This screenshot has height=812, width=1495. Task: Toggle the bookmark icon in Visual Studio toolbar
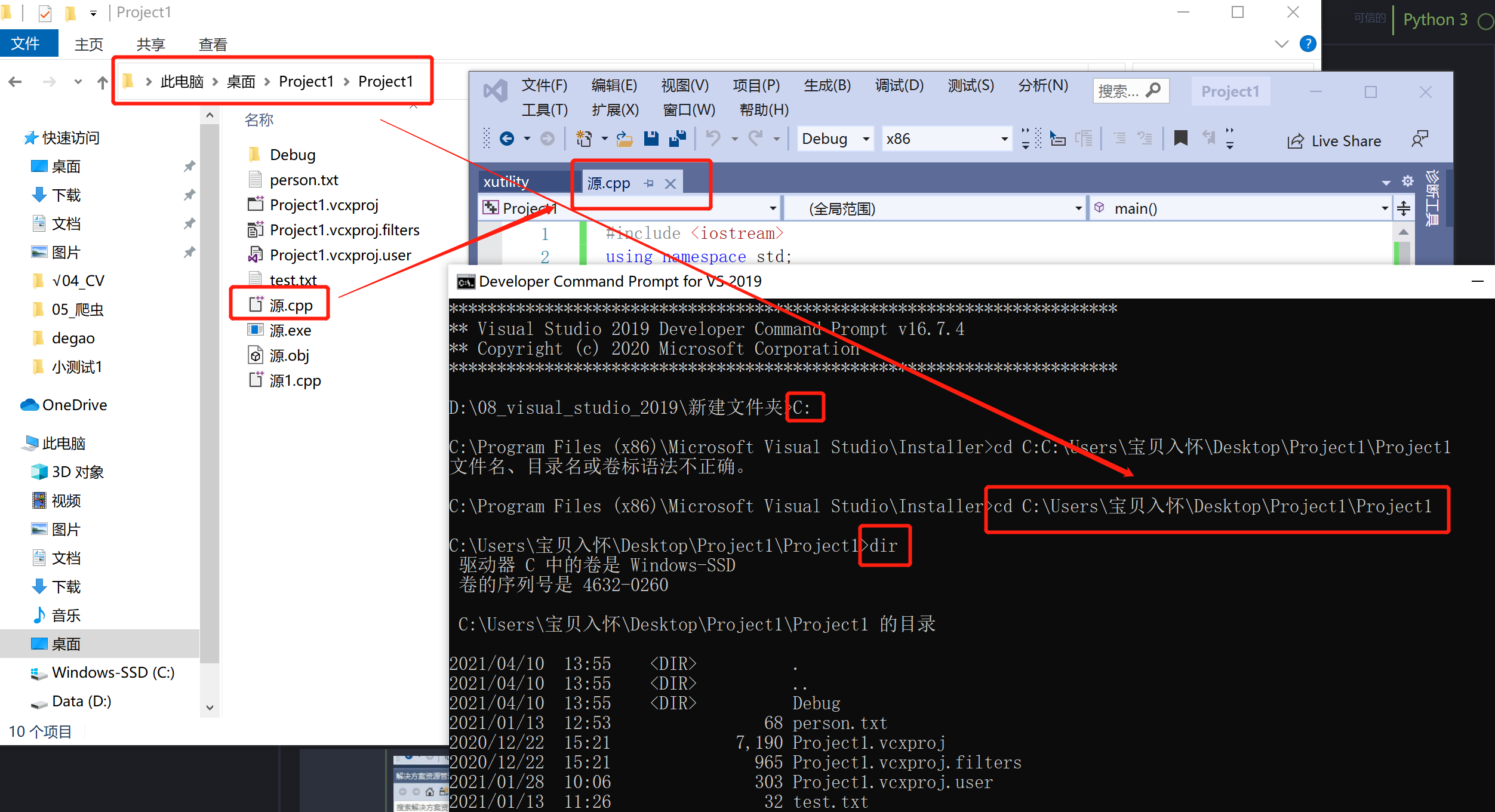point(1180,139)
